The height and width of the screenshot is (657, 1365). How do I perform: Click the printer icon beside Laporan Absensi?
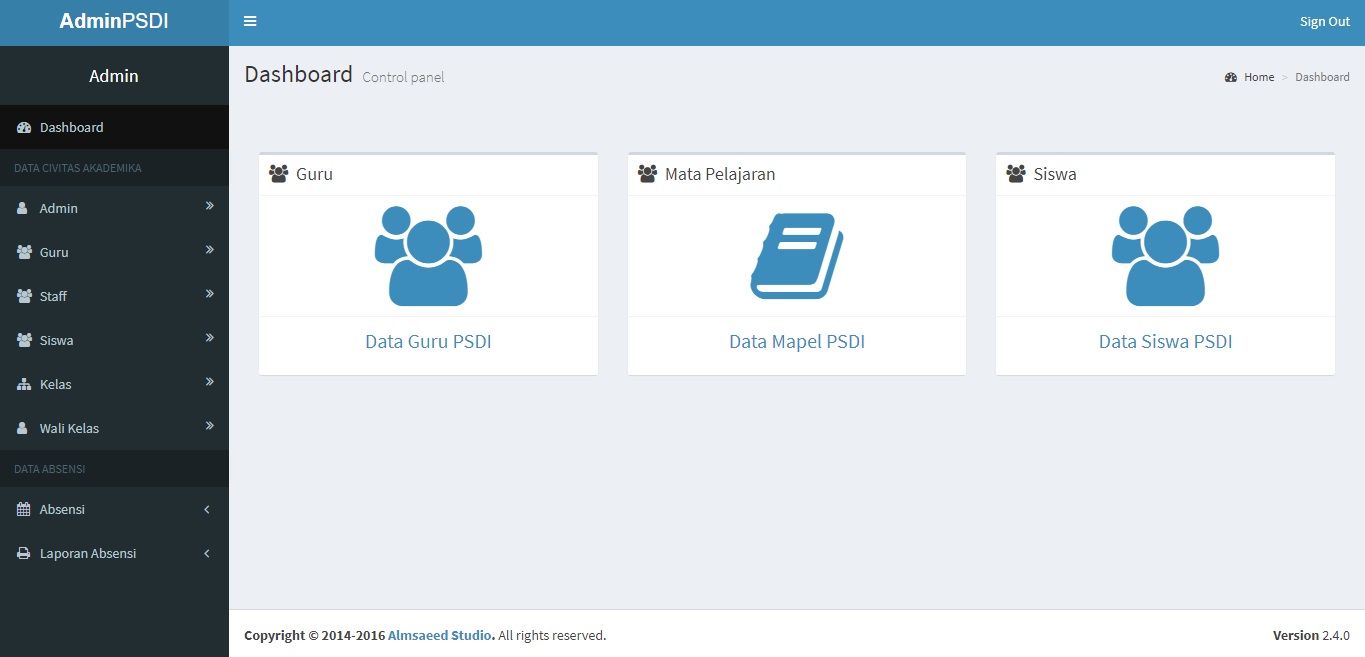(x=24, y=554)
